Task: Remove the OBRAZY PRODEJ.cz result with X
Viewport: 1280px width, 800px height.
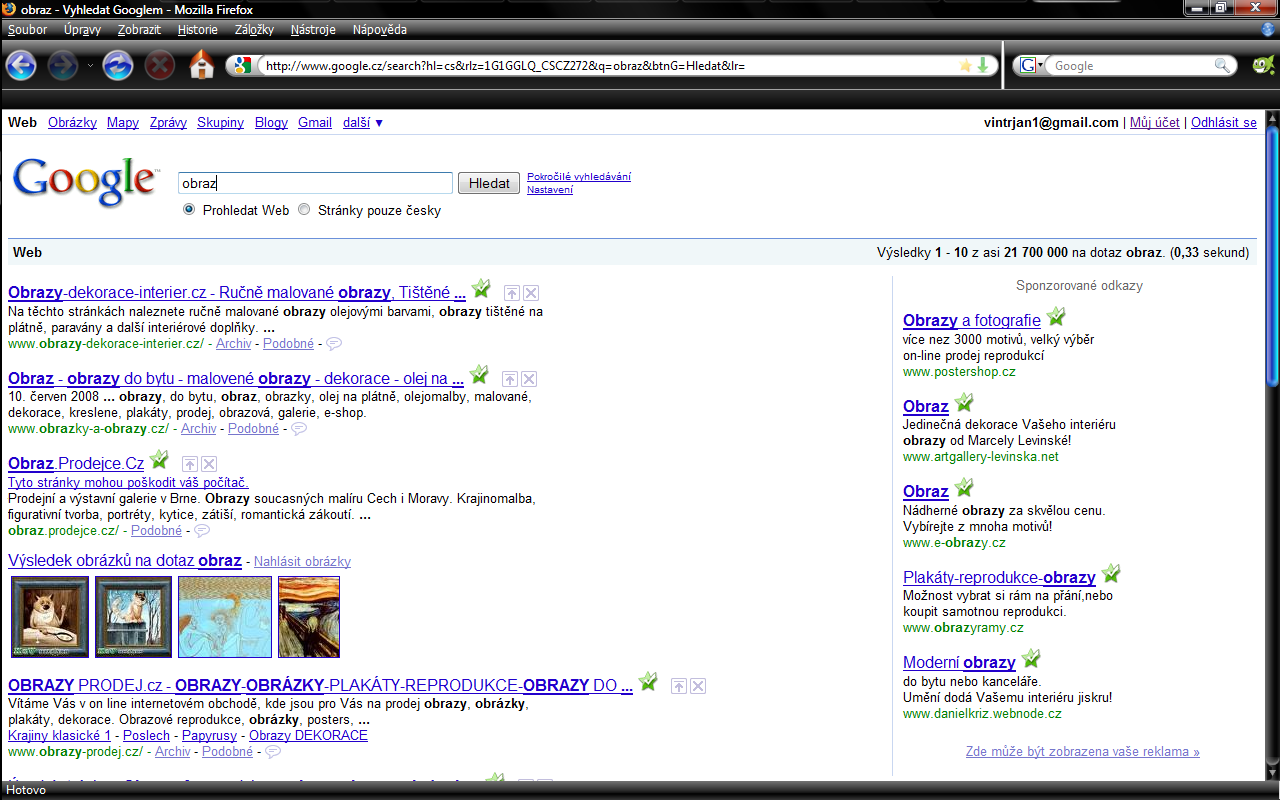Action: pos(698,686)
